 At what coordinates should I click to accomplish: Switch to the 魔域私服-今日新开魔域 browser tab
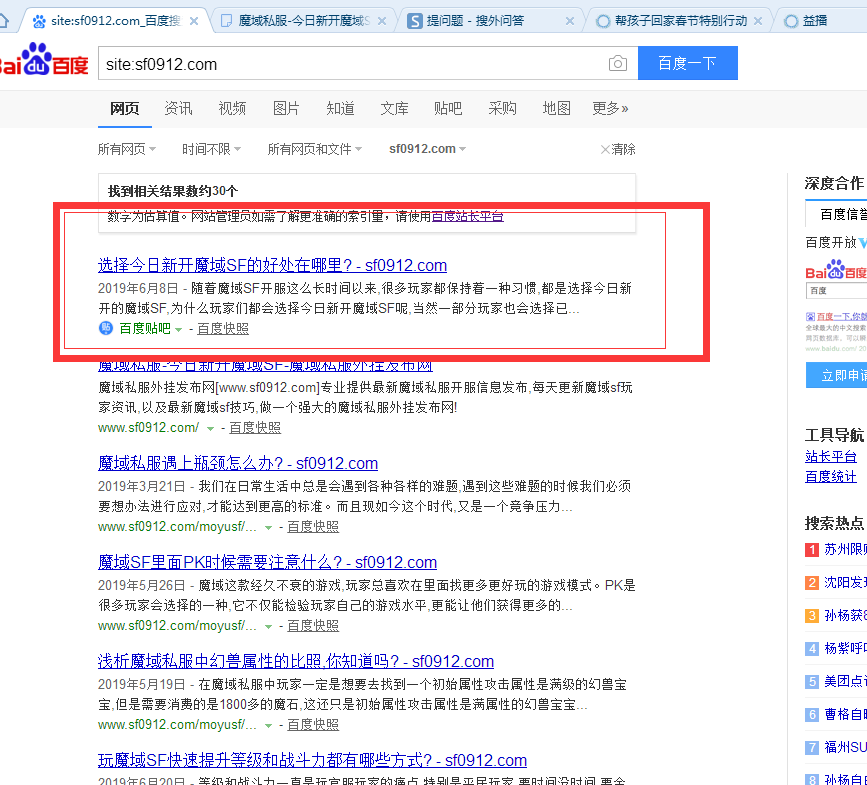(x=303, y=21)
